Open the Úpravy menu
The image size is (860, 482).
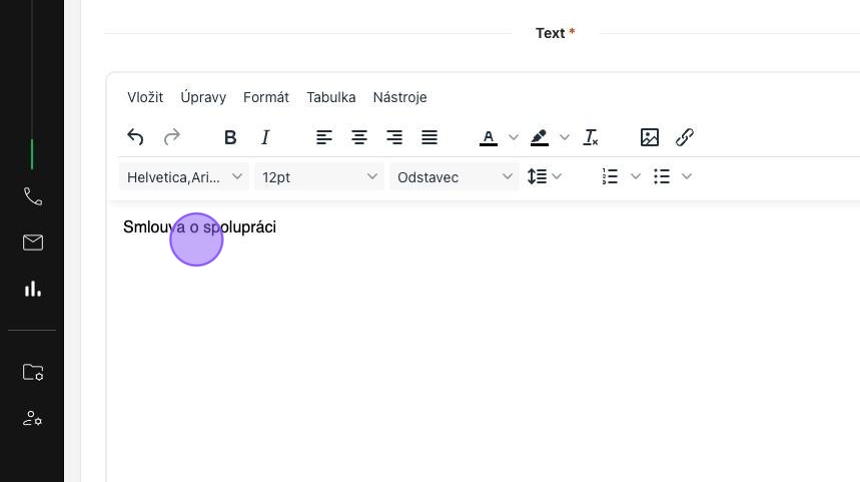[203, 97]
